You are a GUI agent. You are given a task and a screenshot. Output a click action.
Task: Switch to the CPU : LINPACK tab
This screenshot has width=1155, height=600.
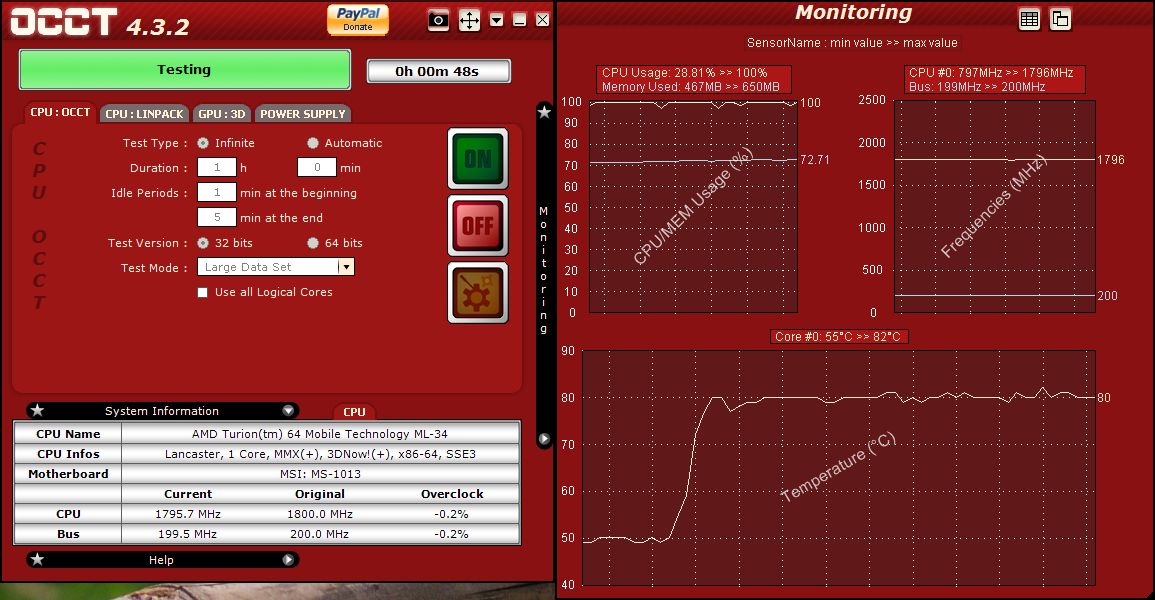144,114
